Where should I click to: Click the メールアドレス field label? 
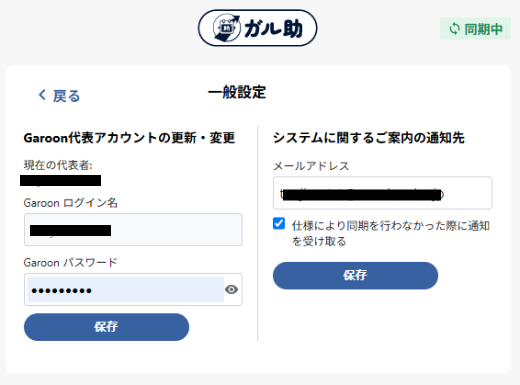tap(311, 166)
